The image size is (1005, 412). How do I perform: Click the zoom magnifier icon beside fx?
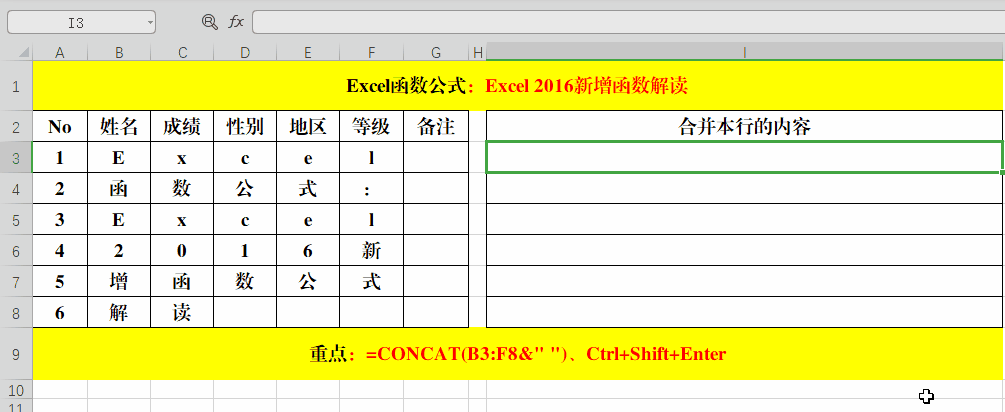pyautogui.click(x=210, y=22)
